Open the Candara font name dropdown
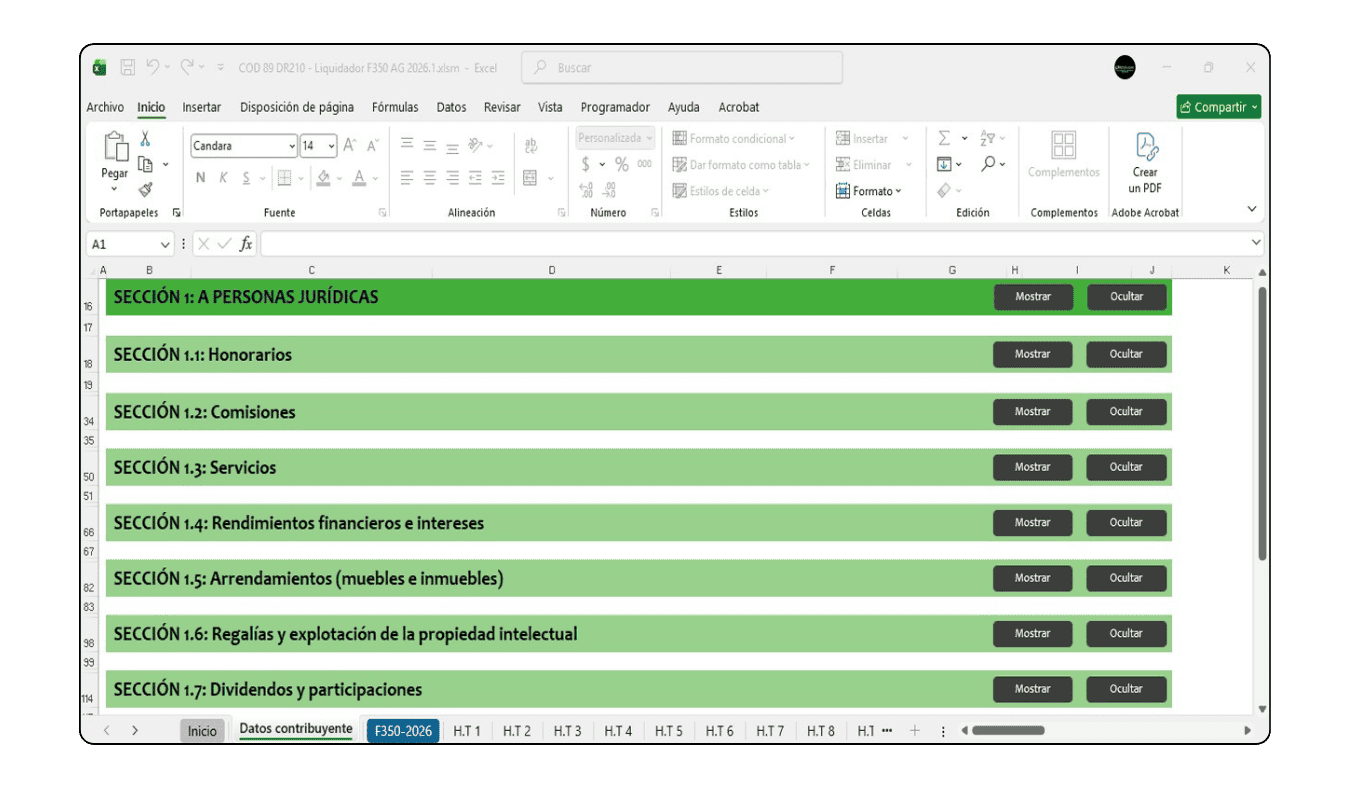Viewport: 1350px width, 788px height. click(x=292, y=146)
